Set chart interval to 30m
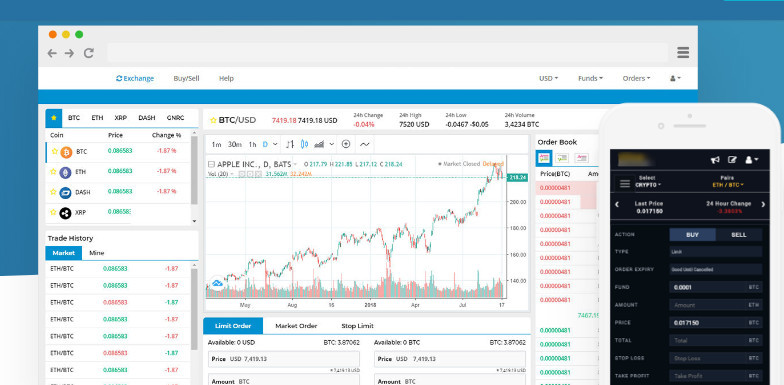This screenshot has width=784, height=385. click(235, 144)
